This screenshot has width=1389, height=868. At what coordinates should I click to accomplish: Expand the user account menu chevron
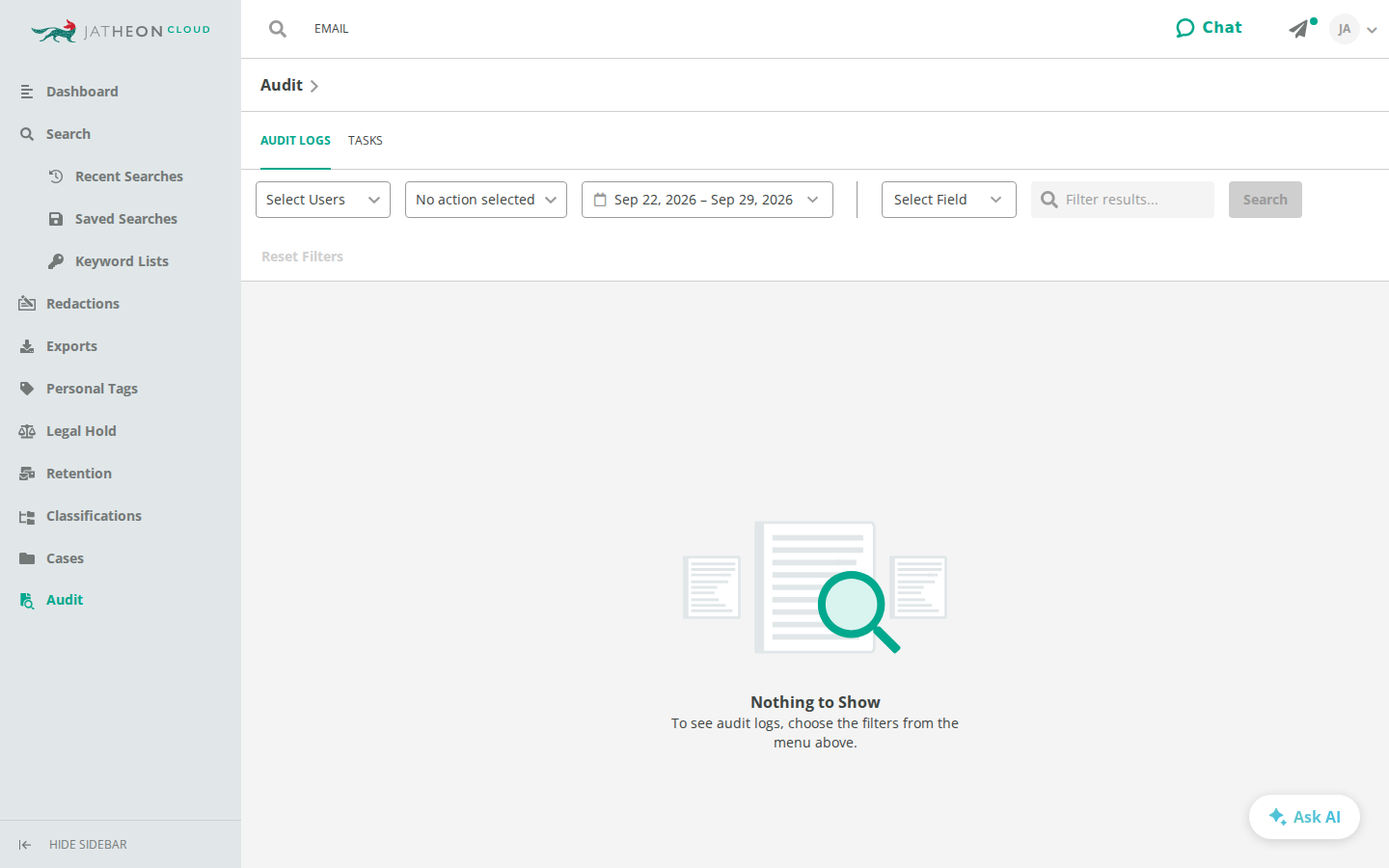[x=1372, y=30]
